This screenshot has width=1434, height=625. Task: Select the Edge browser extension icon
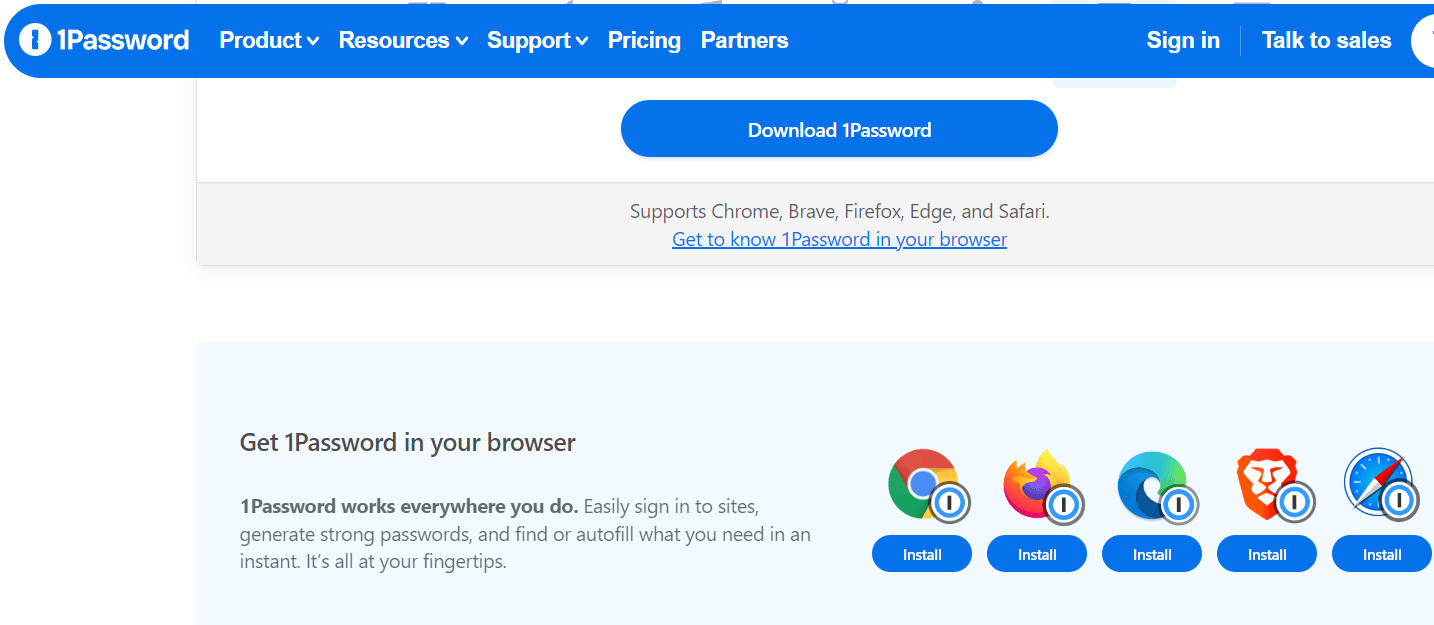[x=1151, y=485]
